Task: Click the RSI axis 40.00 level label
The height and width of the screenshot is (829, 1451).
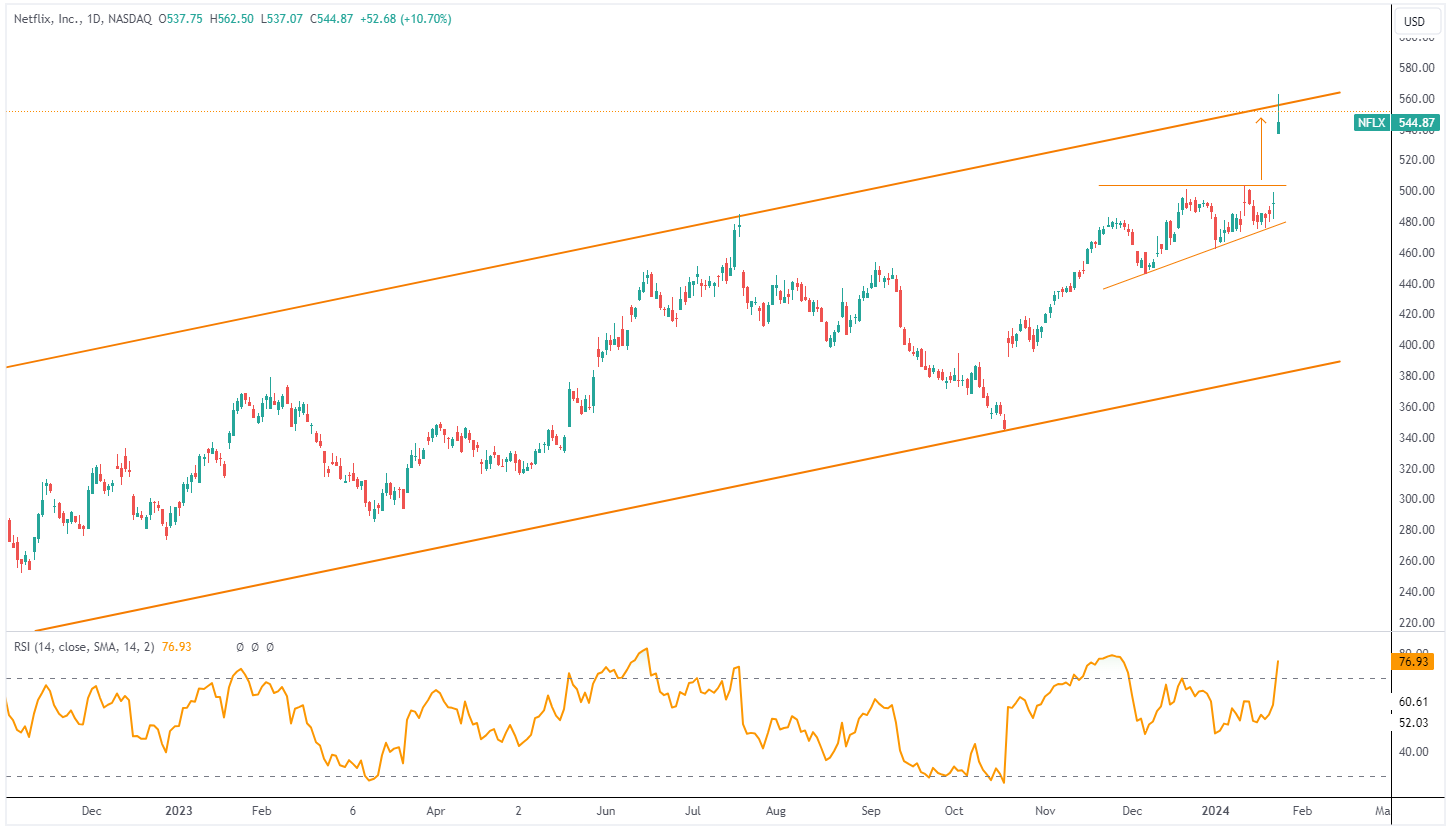Action: click(1413, 752)
